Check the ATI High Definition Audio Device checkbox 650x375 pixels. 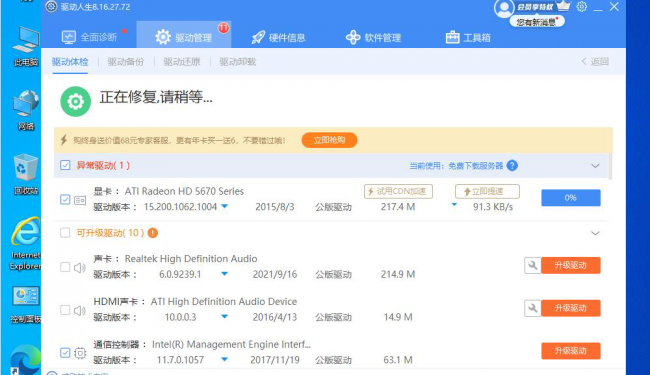65,310
